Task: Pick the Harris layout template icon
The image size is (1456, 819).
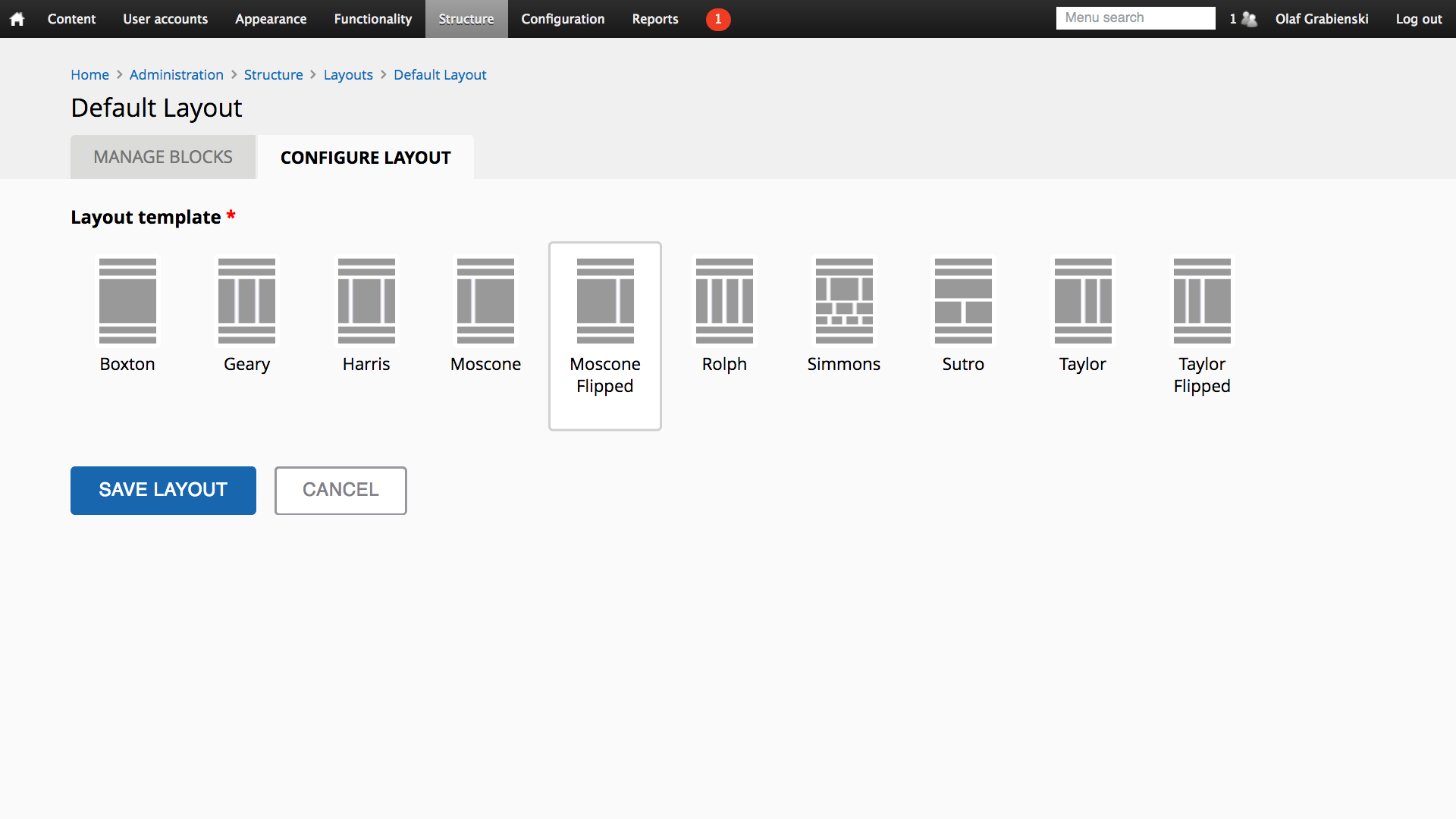Action: 366,301
